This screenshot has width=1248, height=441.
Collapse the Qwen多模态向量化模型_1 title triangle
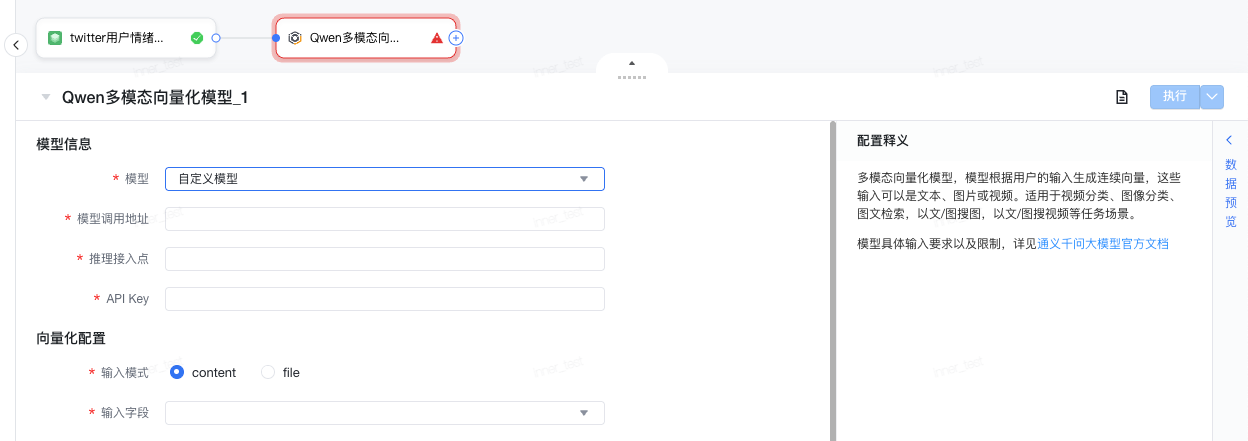click(x=46, y=97)
